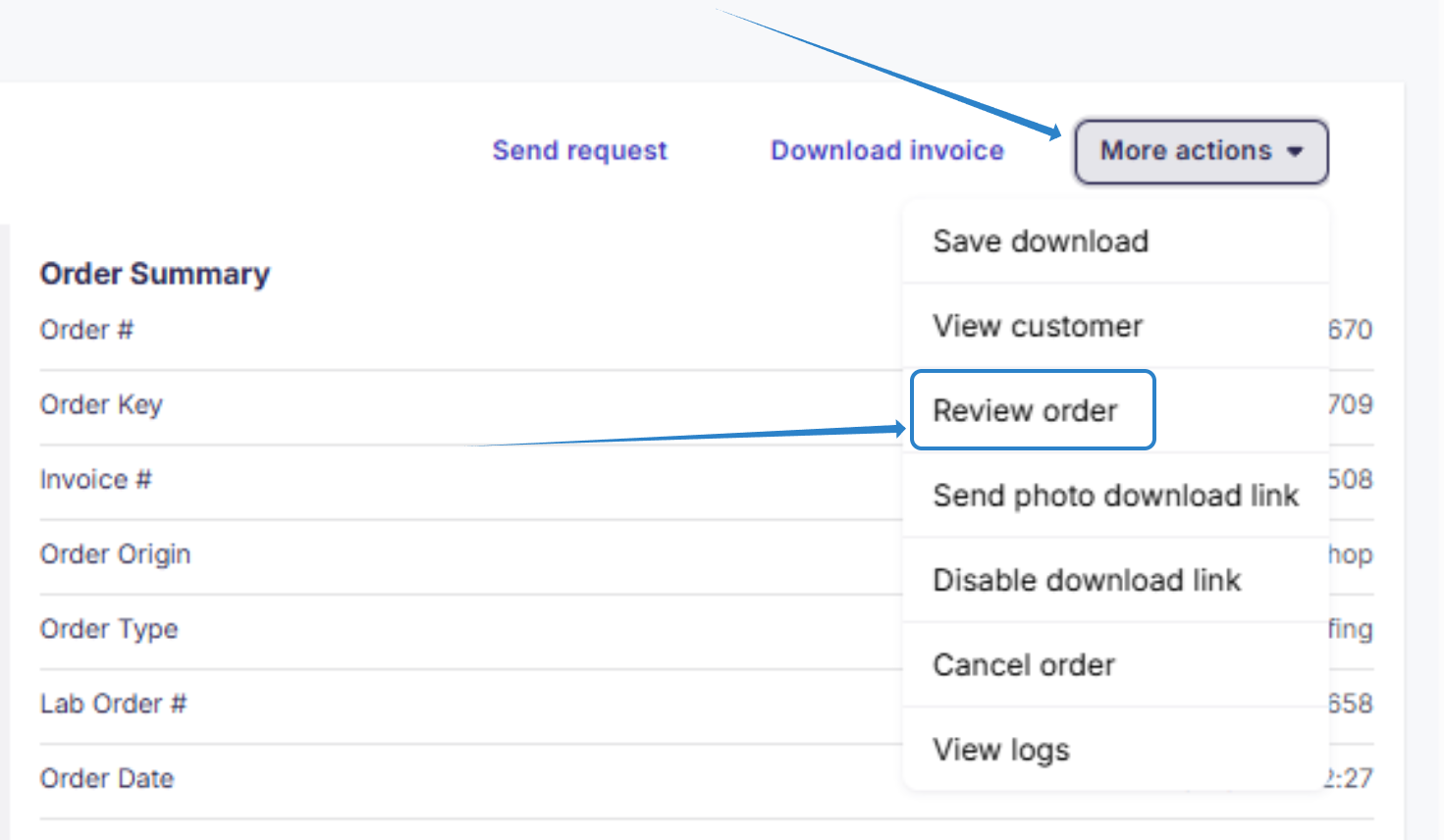The image size is (1444, 840).
Task: Click Download invoice
Action: (886, 150)
